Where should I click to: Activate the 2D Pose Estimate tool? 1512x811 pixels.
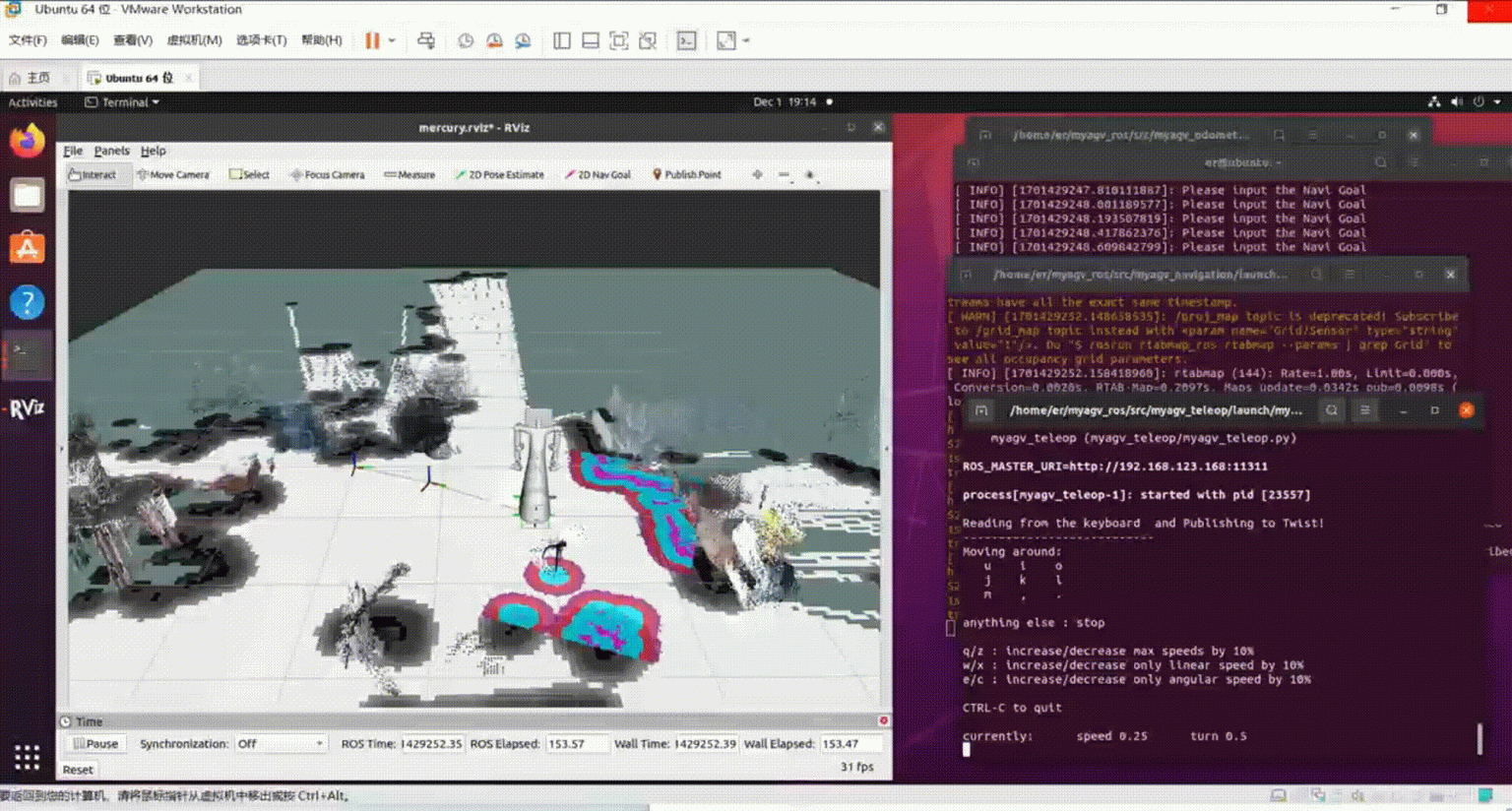coord(499,175)
